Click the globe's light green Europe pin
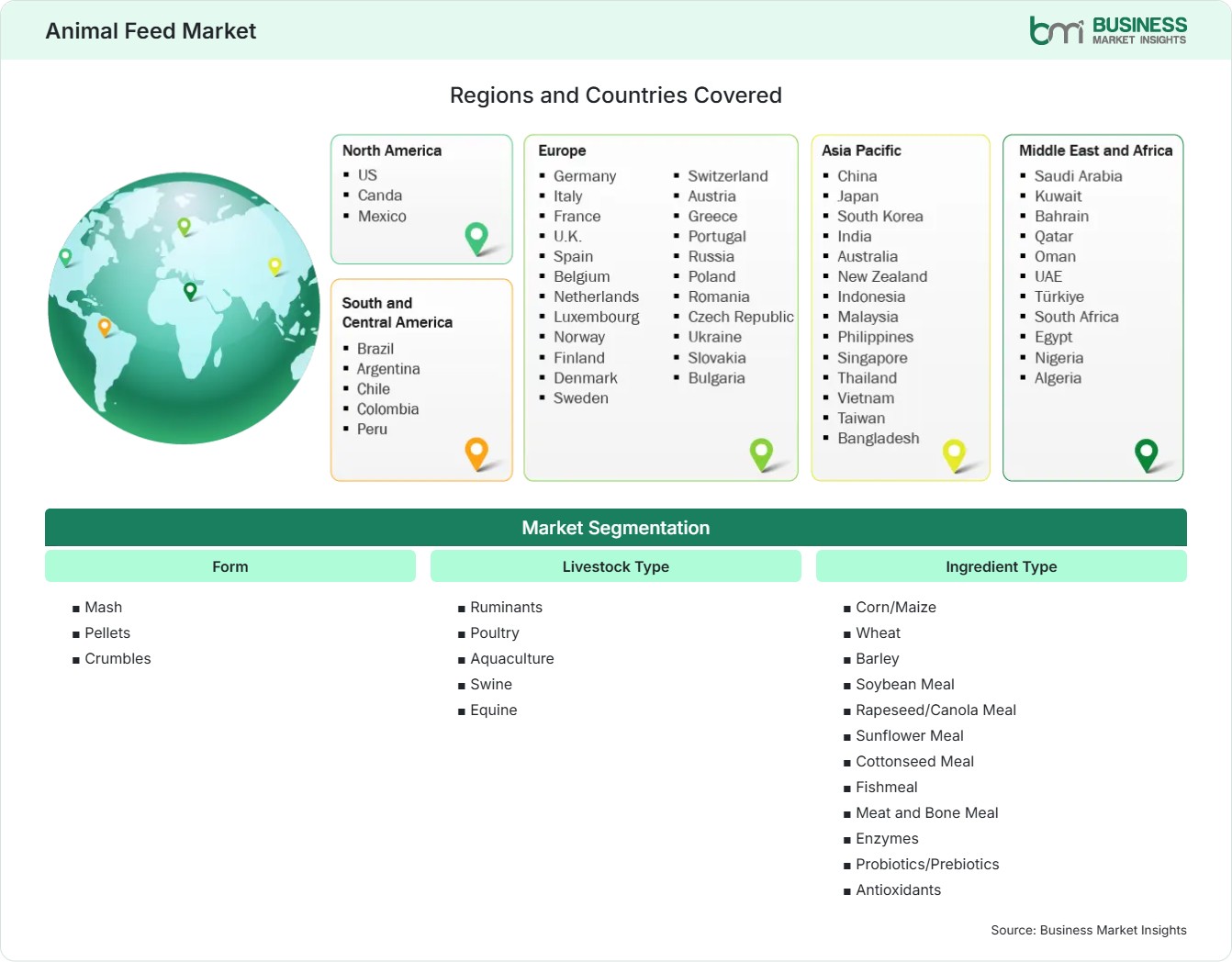1232x962 pixels. pyautogui.click(x=184, y=226)
